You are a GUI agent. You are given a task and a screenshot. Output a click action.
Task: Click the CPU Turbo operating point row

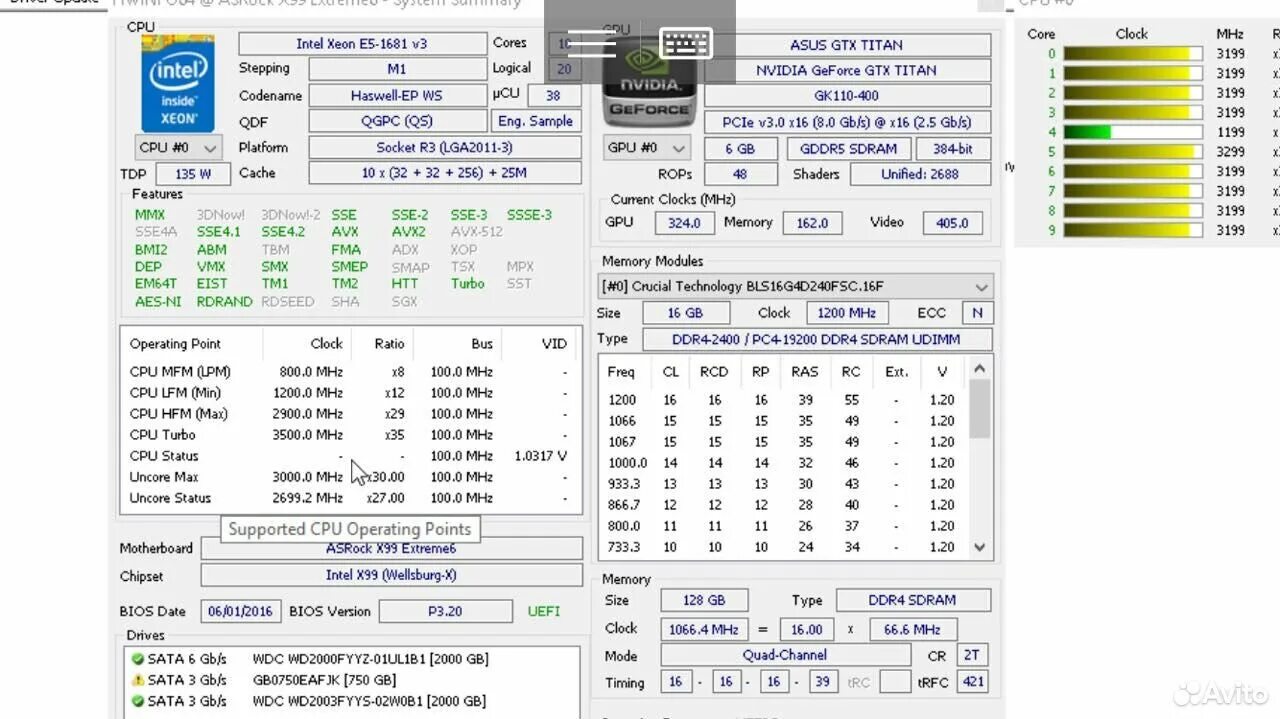point(350,435)
